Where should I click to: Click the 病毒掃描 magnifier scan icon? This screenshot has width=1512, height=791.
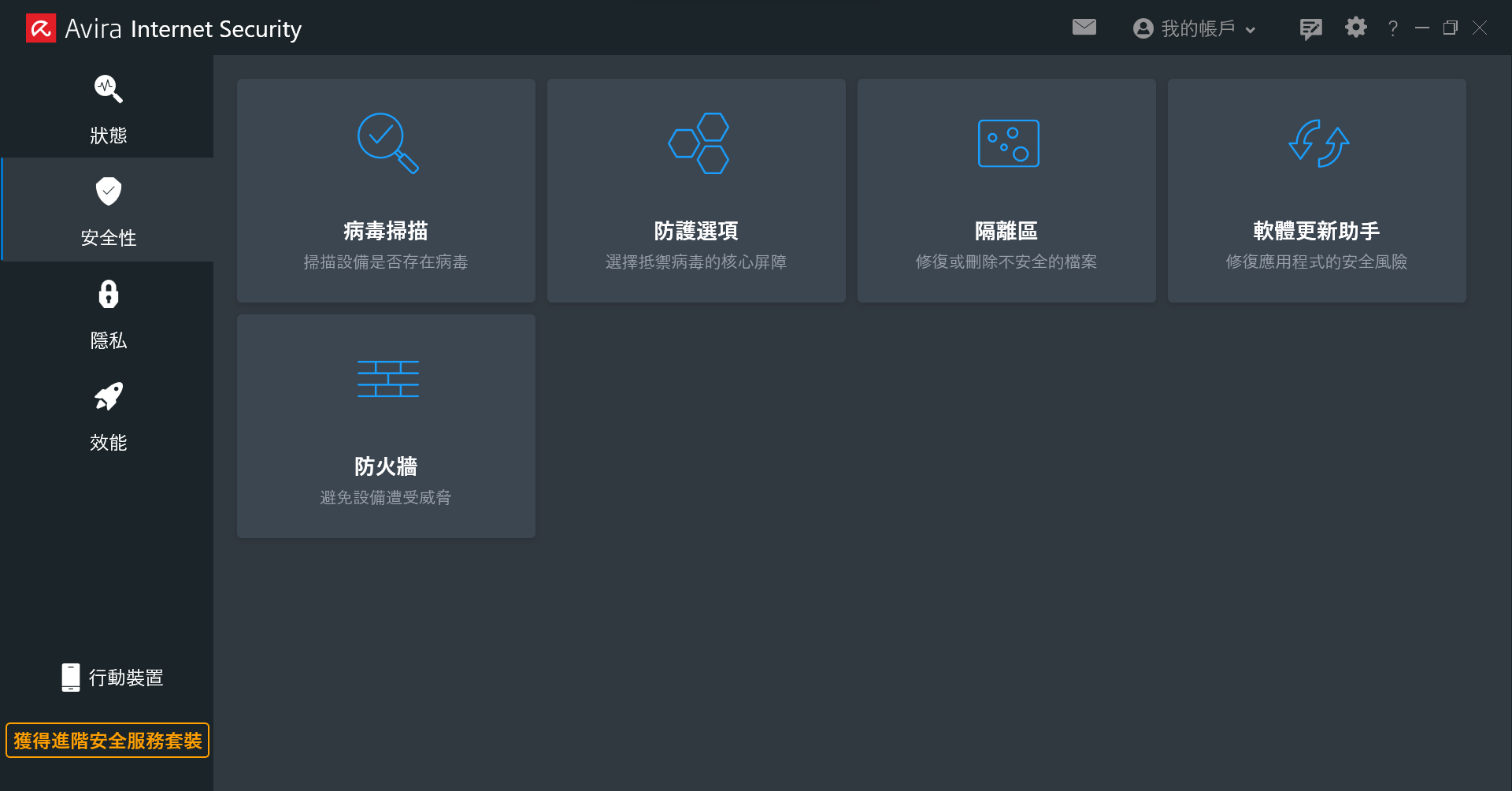tap(387, 143)
